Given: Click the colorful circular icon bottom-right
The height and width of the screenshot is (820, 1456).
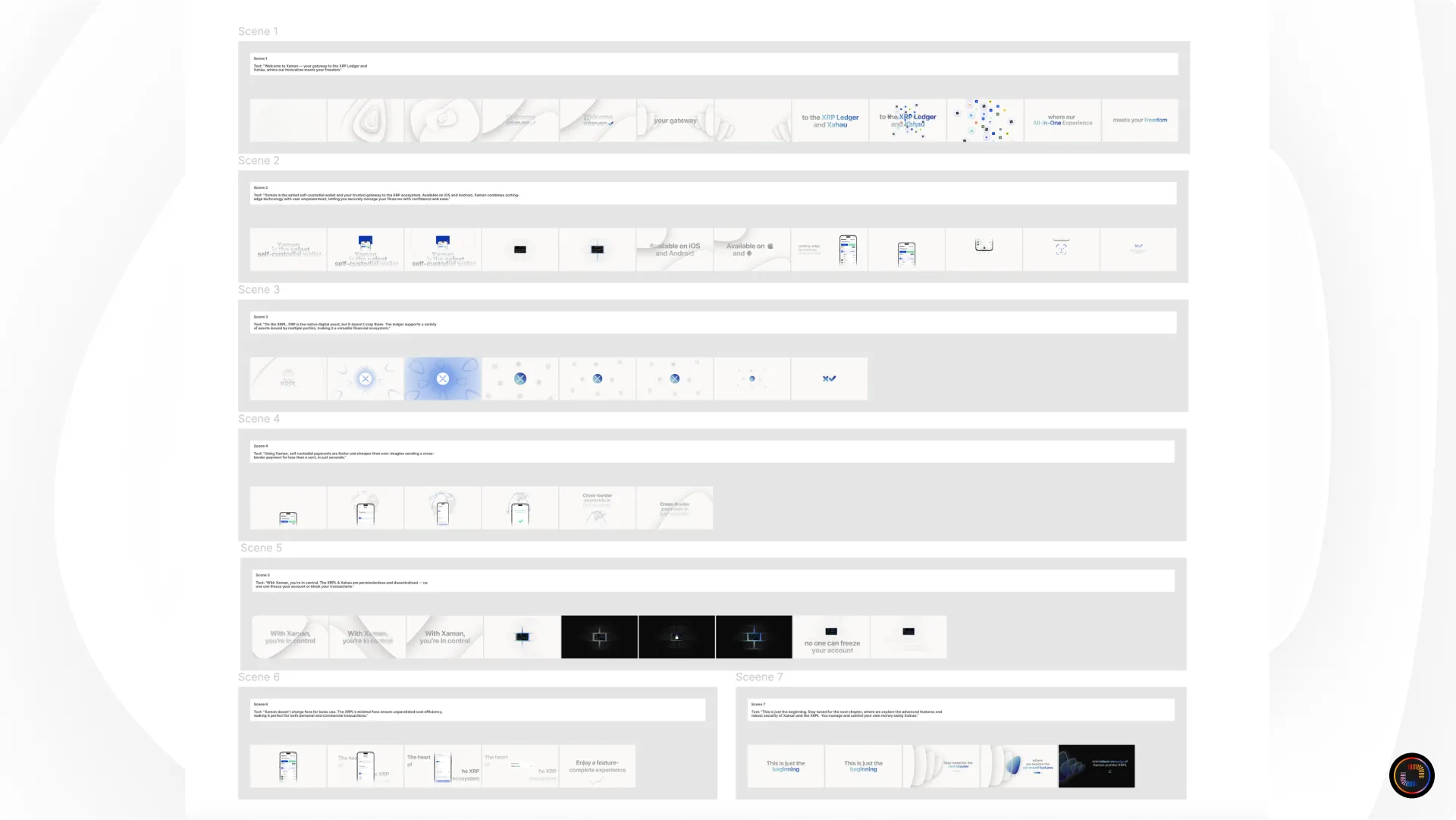Looking at the screenshot, I should click(1411, 775).
